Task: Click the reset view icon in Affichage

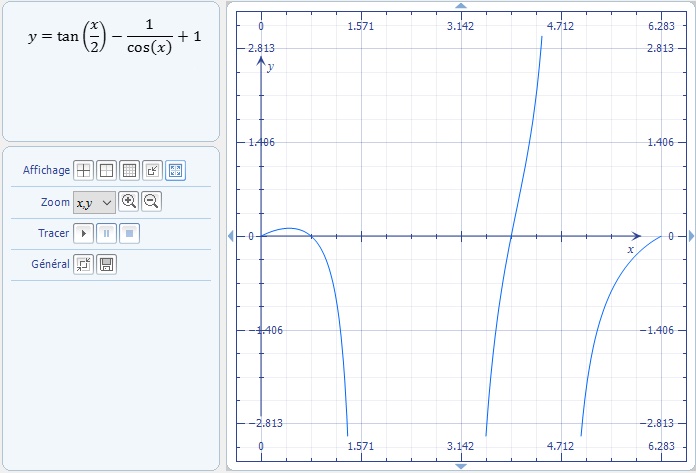Action: (x=152, y=171)
